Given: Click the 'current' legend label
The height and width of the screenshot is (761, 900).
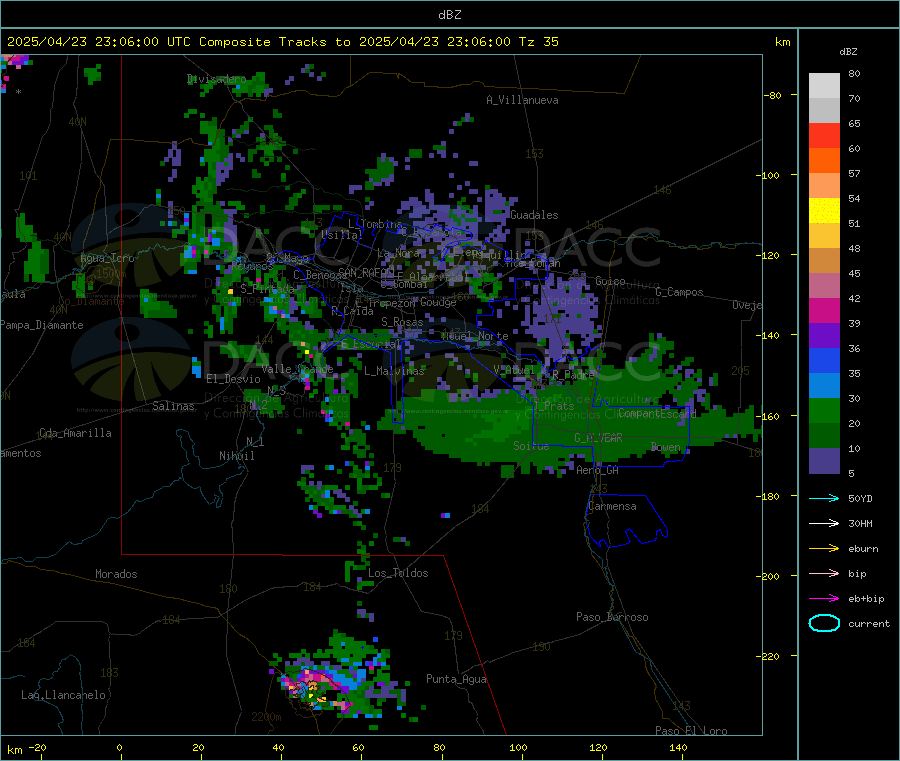Looking at the screenshot, I should tap(869, 623).
